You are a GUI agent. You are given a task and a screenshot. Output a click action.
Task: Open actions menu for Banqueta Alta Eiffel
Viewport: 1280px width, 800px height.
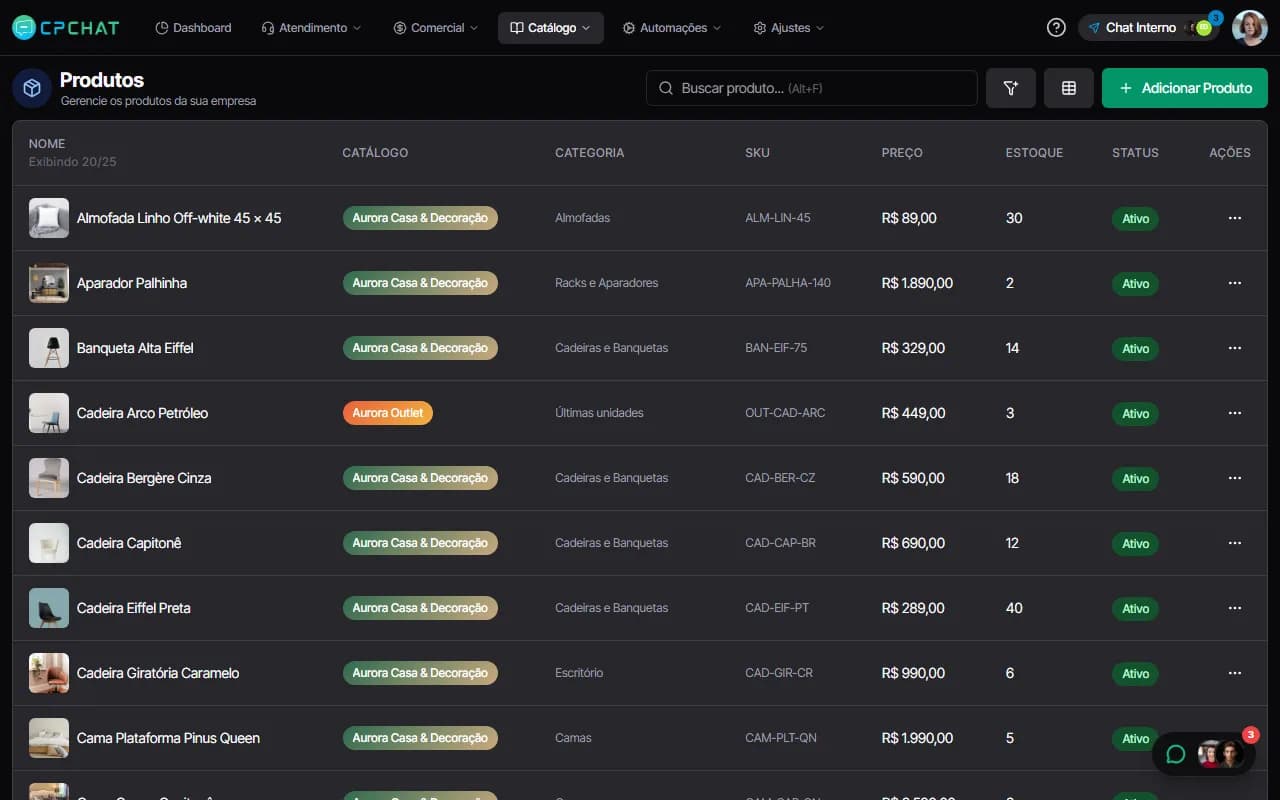1235,348
